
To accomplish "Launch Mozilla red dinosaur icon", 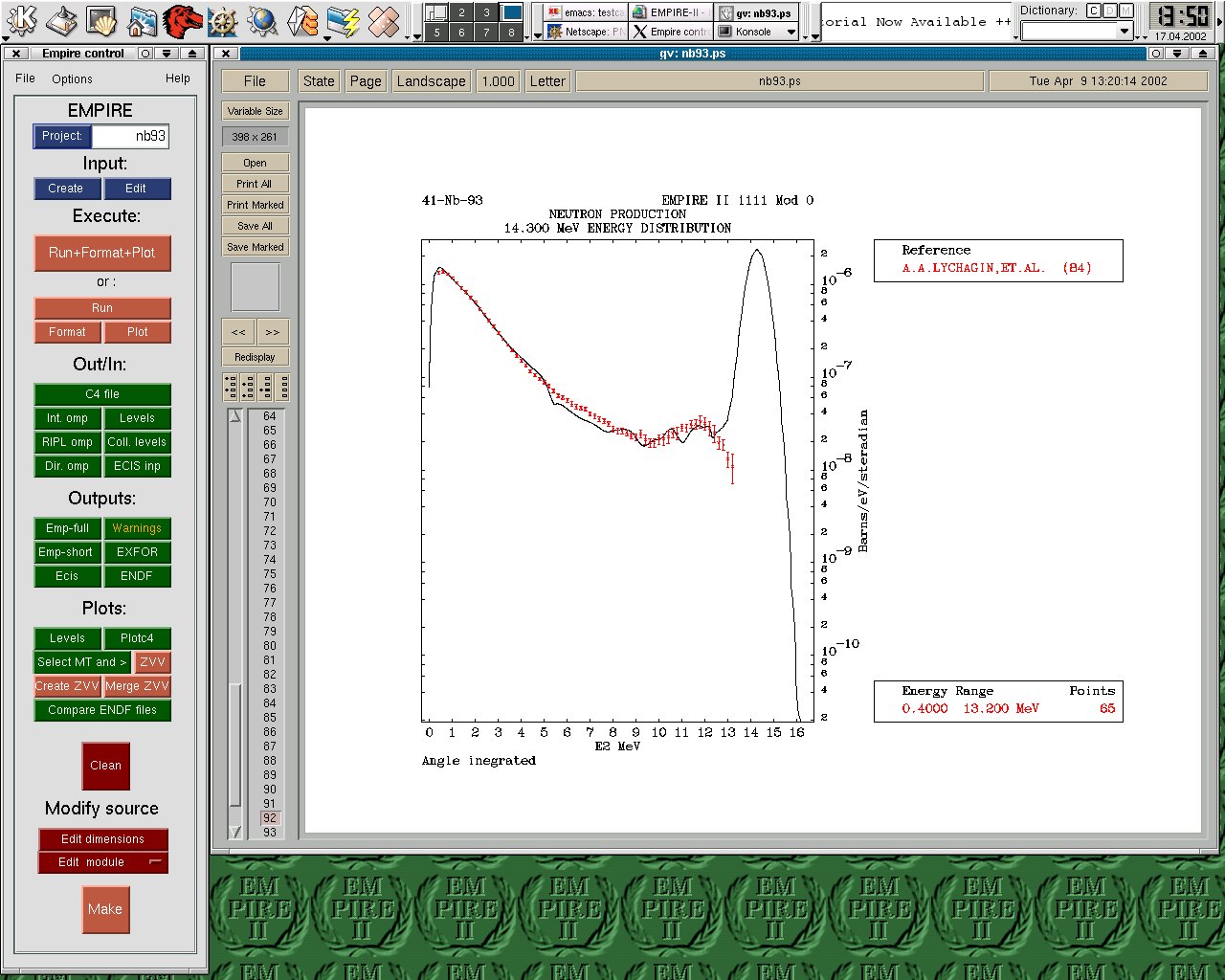I will 182,20.
